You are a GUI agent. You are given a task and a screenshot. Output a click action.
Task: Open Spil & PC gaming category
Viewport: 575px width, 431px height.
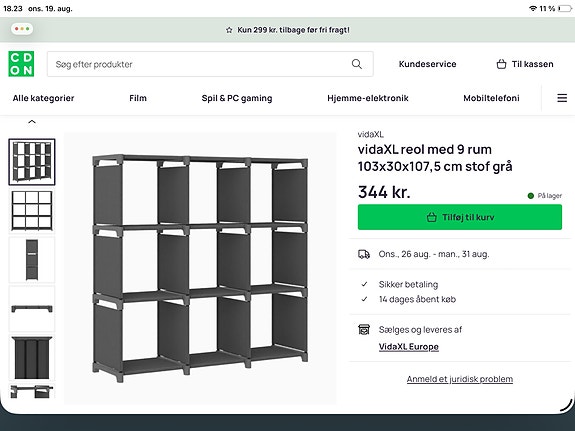click(237, 98)
